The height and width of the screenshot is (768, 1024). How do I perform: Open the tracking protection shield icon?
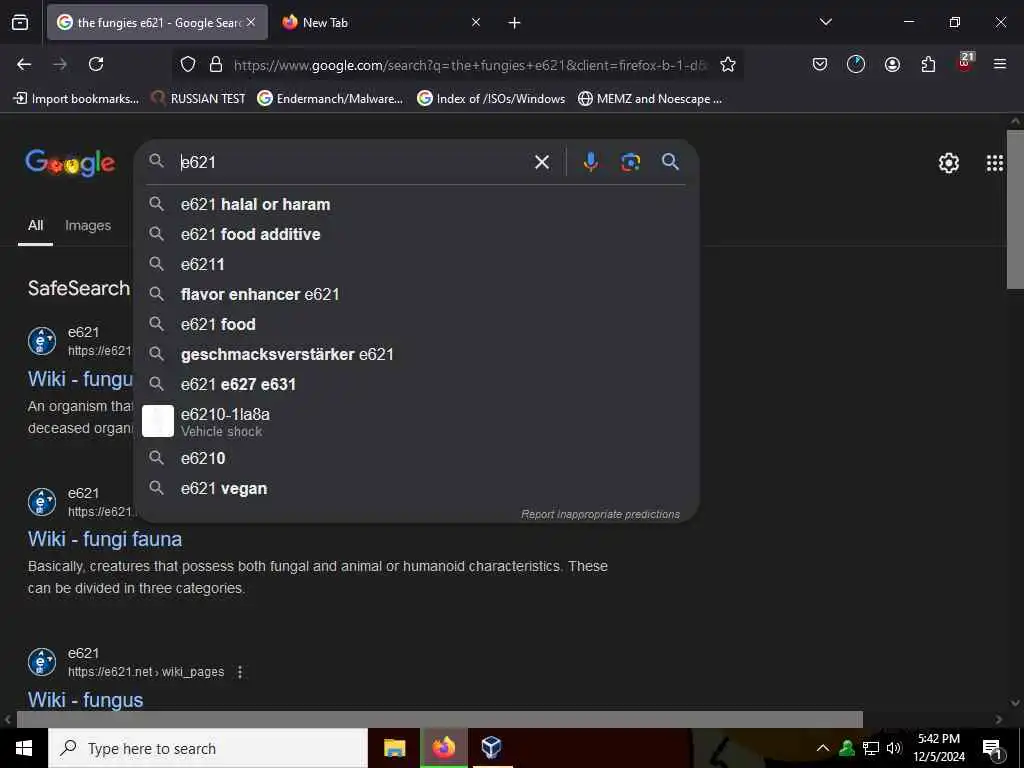pyautogui.click(x=188, y=65)
